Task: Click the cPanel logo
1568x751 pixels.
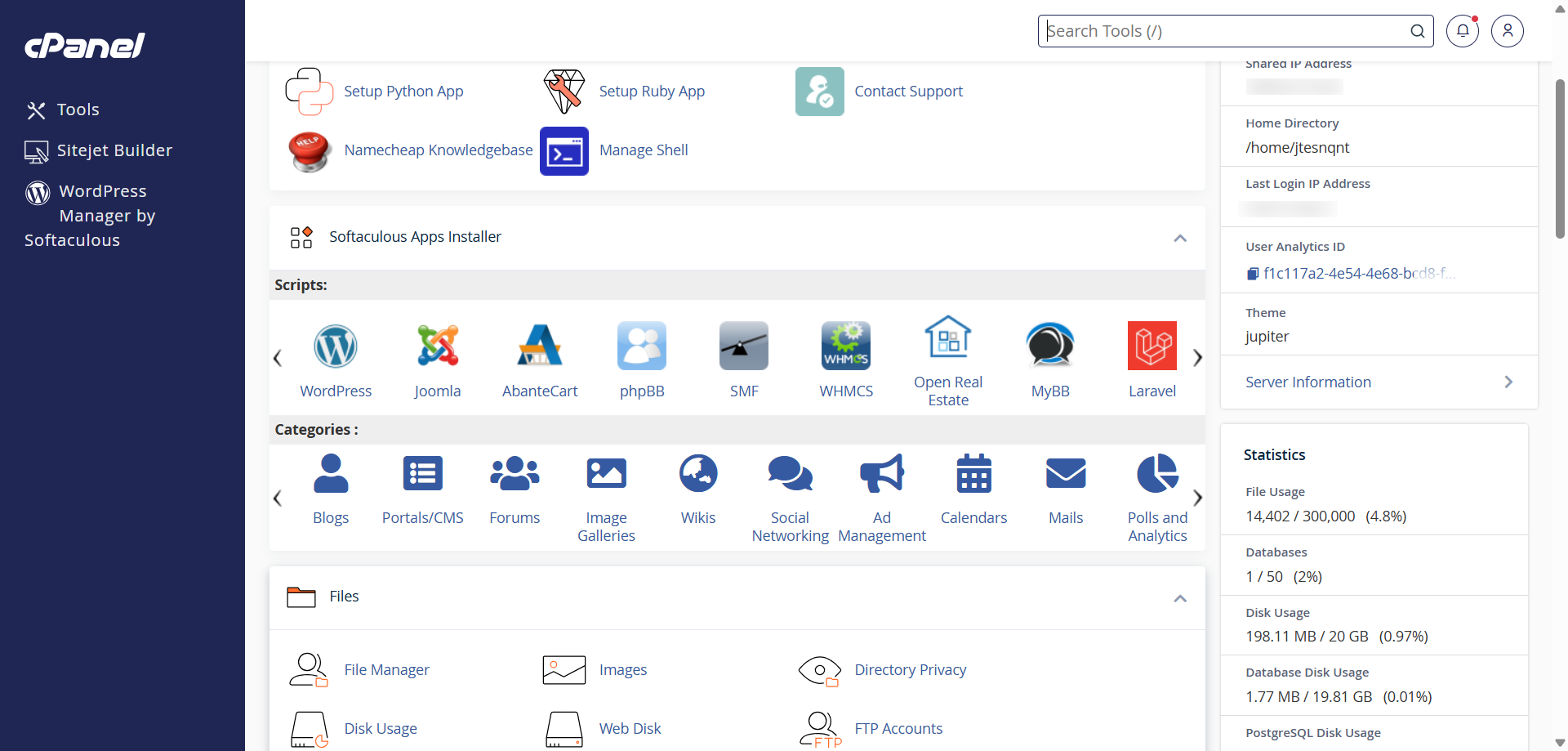Action: click(85, 45)
